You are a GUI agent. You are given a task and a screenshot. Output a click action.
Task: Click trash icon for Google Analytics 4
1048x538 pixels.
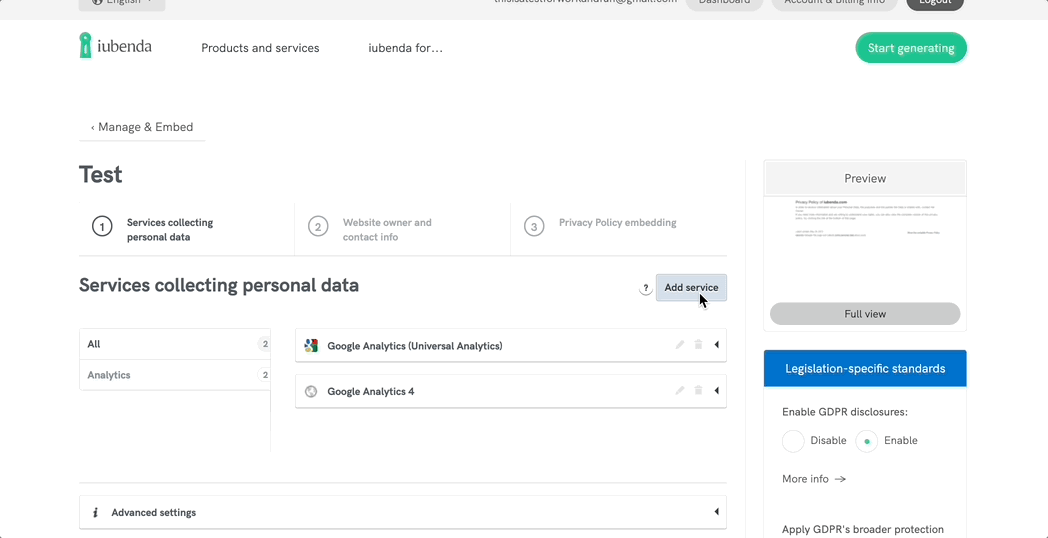[x=698, y=391]
